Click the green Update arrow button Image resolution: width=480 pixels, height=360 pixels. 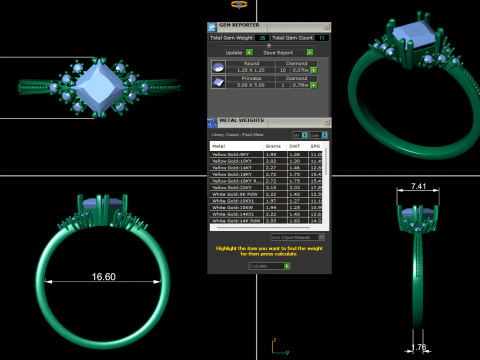249,52
